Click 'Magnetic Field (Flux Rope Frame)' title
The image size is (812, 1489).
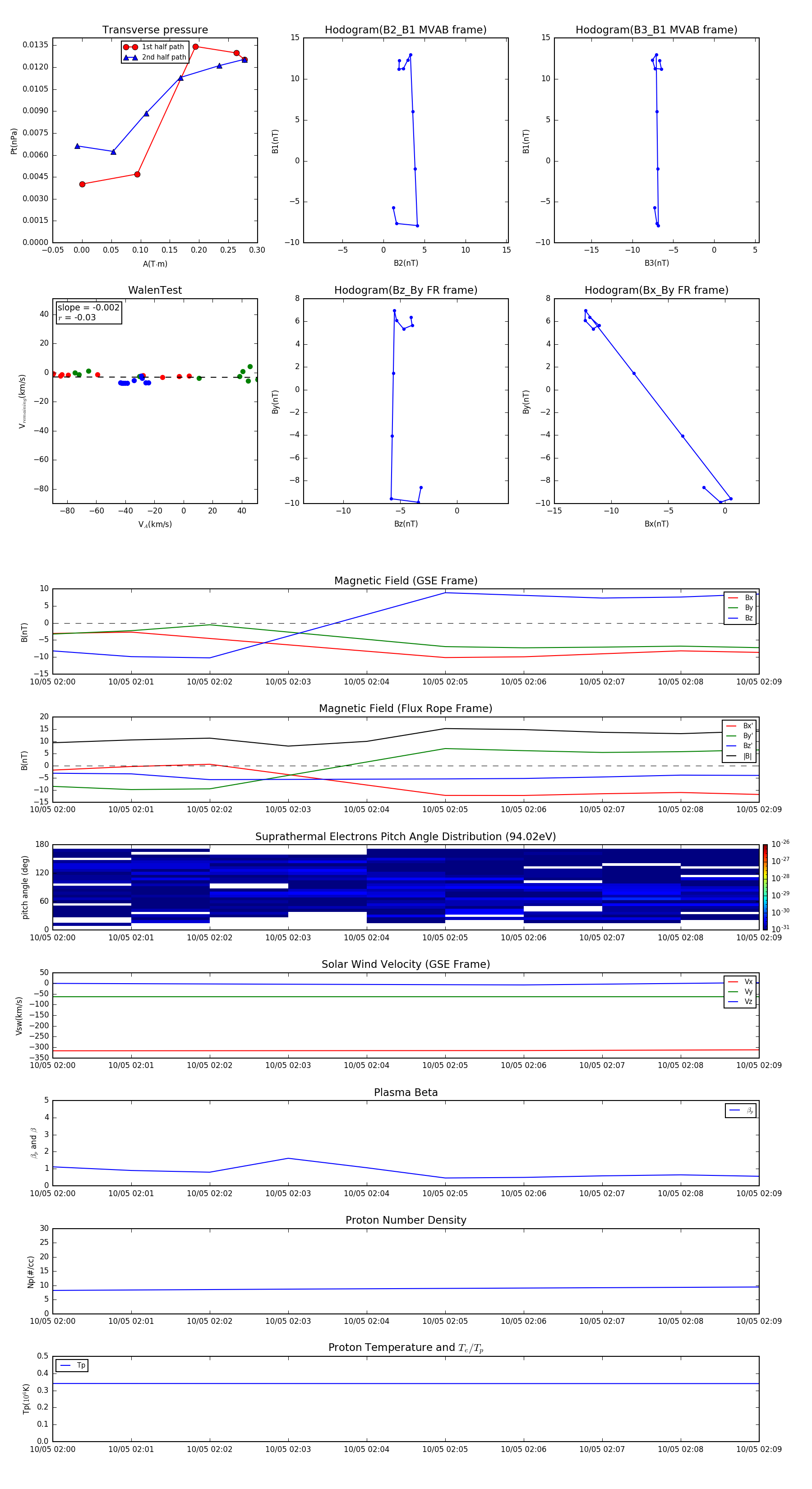pos(406,709)
